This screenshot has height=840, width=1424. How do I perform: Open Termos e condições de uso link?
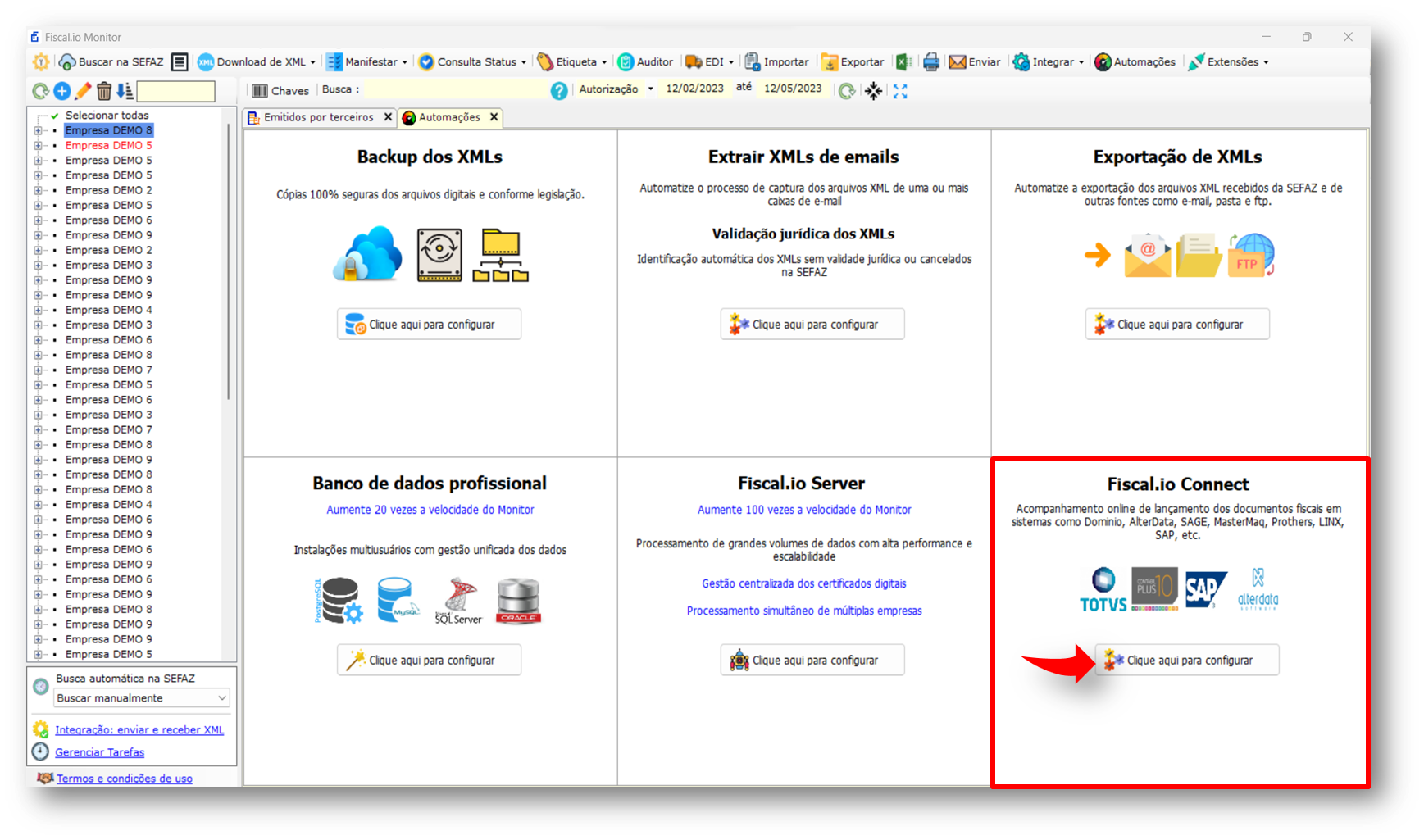coord(125,779)
